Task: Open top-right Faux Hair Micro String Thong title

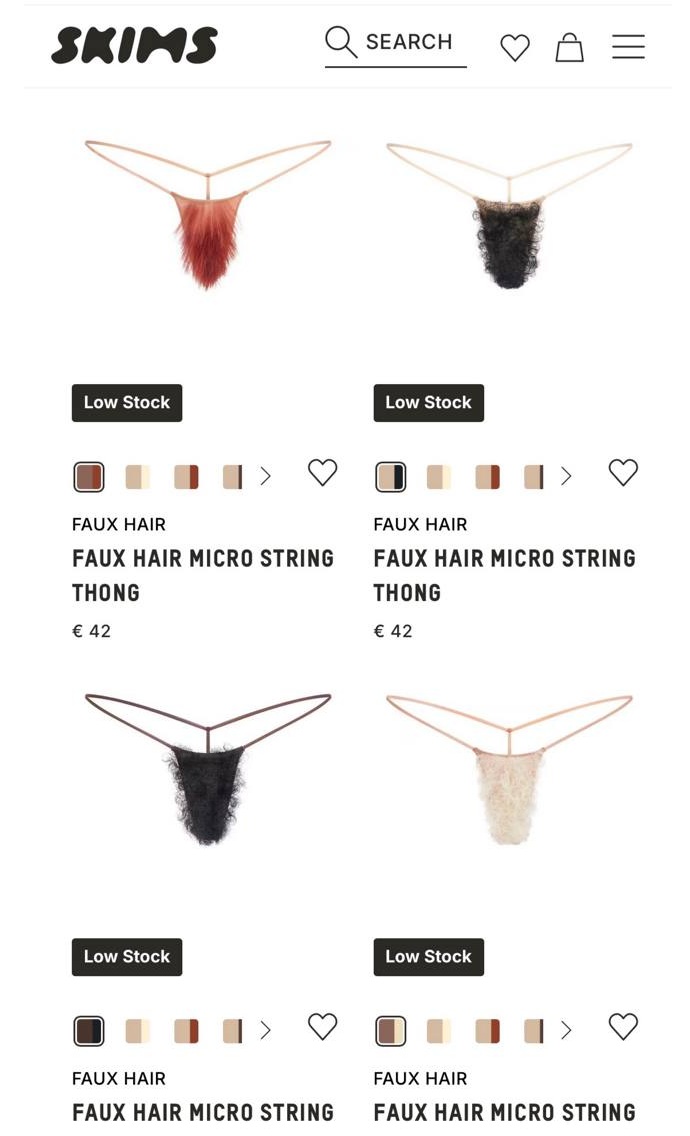Action: 504,575
